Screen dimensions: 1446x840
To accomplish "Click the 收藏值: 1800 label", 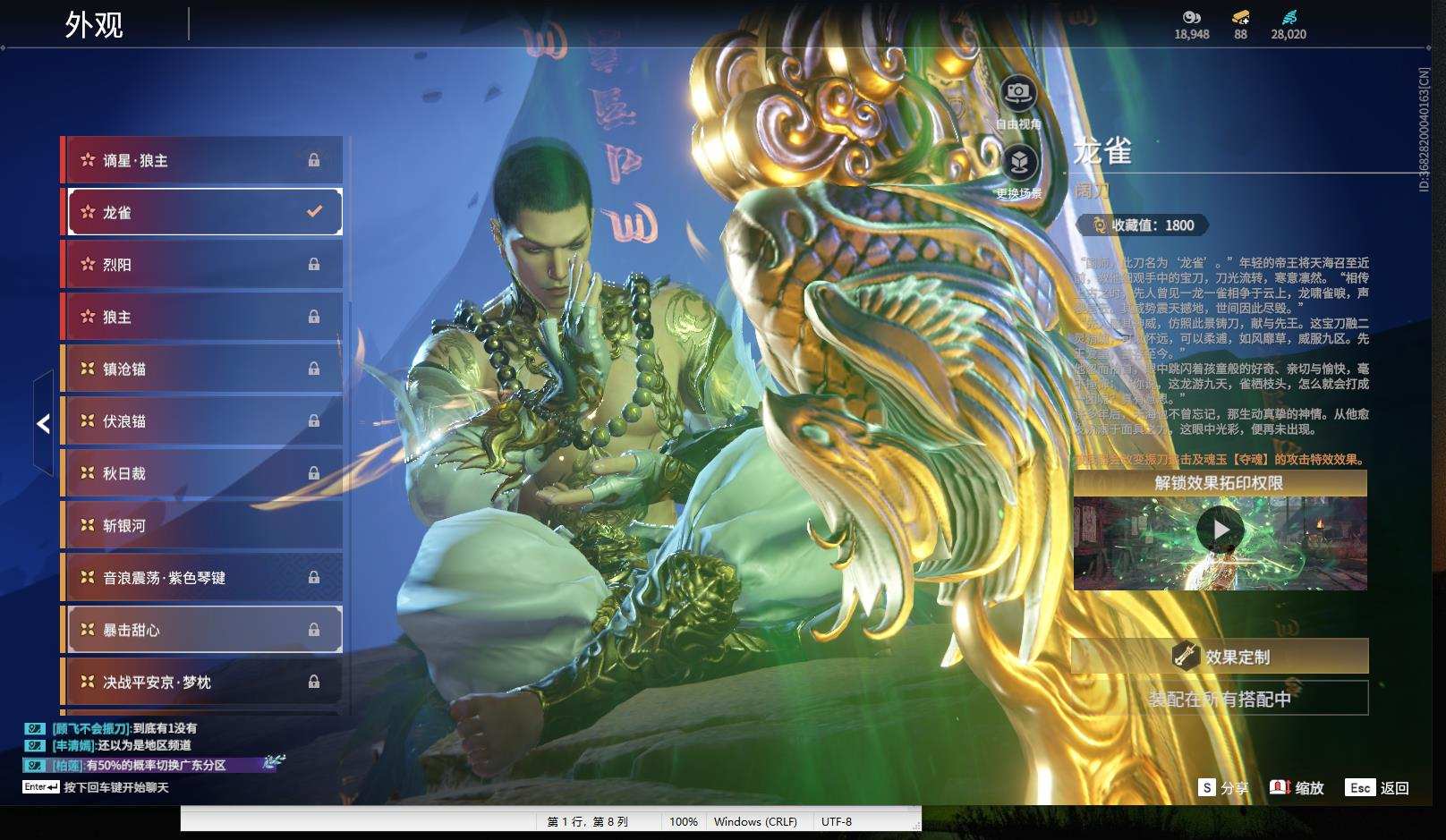I will [1153, 225].
